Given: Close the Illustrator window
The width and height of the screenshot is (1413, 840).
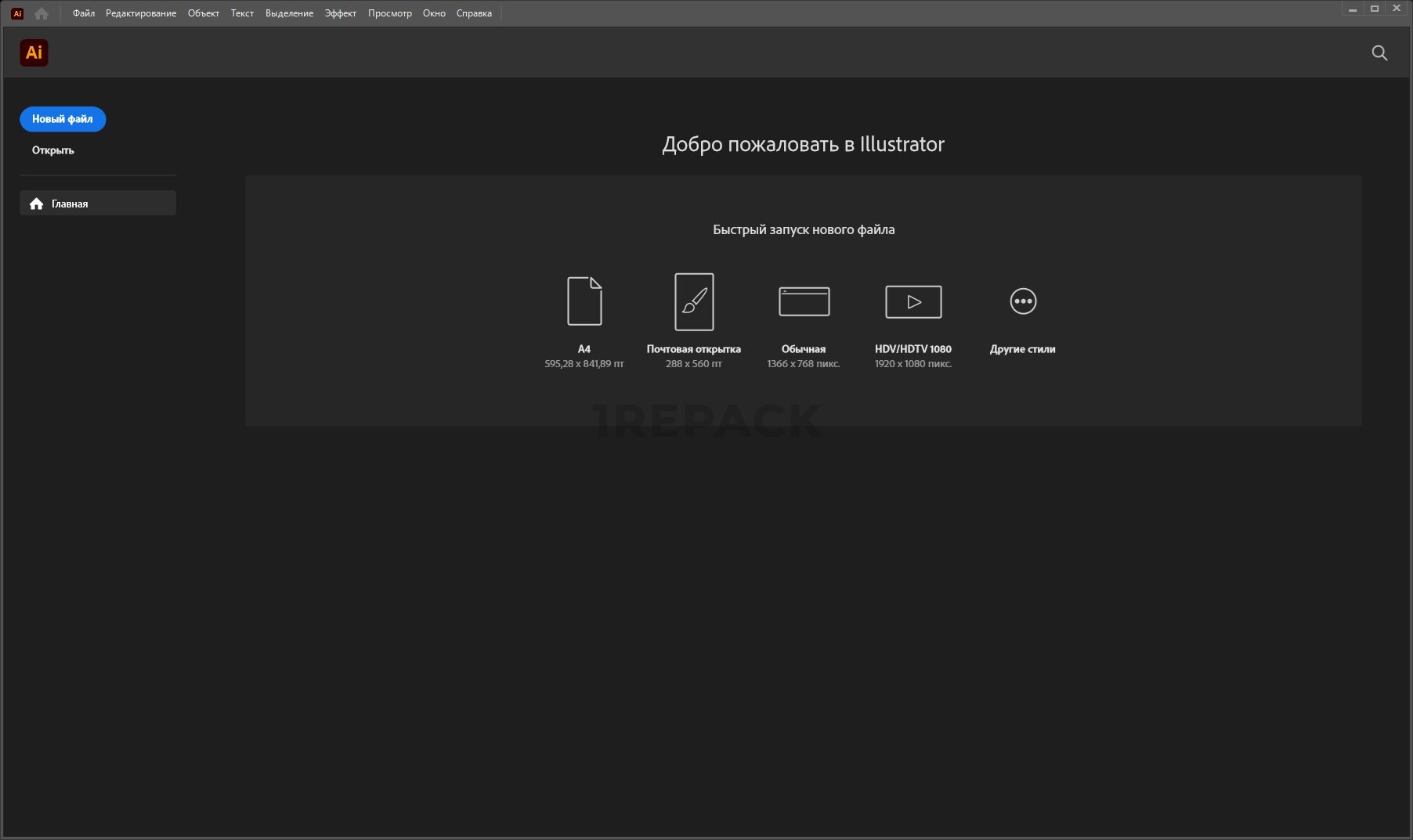Looking at the screenshot, I should [1397, 9].
